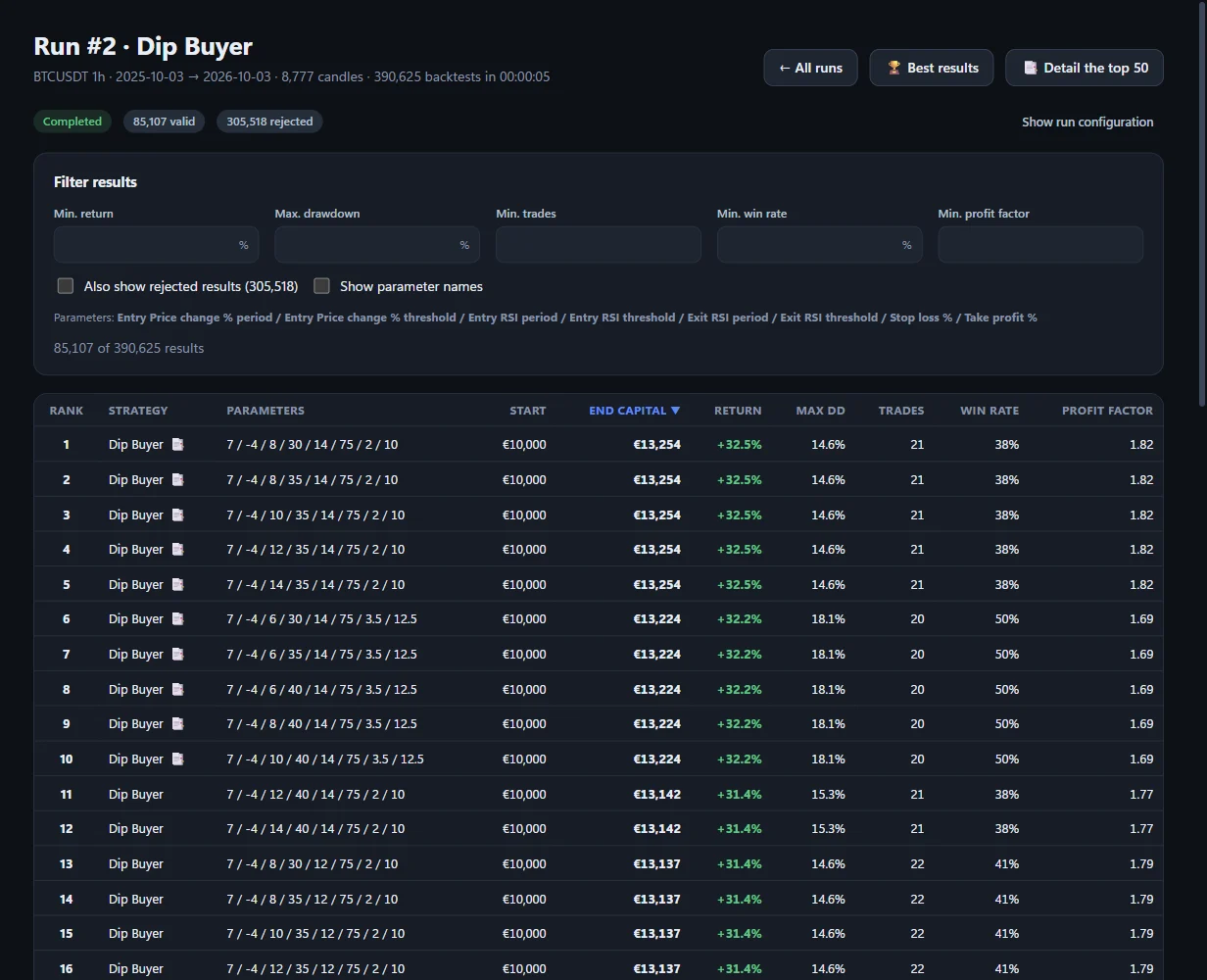This screenshot has width=1207, height=980.
Task: Select parameters '7 / -4 / 6 / 30 / 14 / 75 / 3.5 / 12.5'
Action: [x=321, y=619]
